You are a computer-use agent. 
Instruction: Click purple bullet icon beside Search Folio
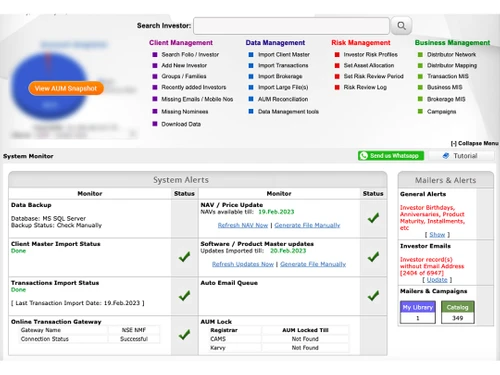pos(155,54)
